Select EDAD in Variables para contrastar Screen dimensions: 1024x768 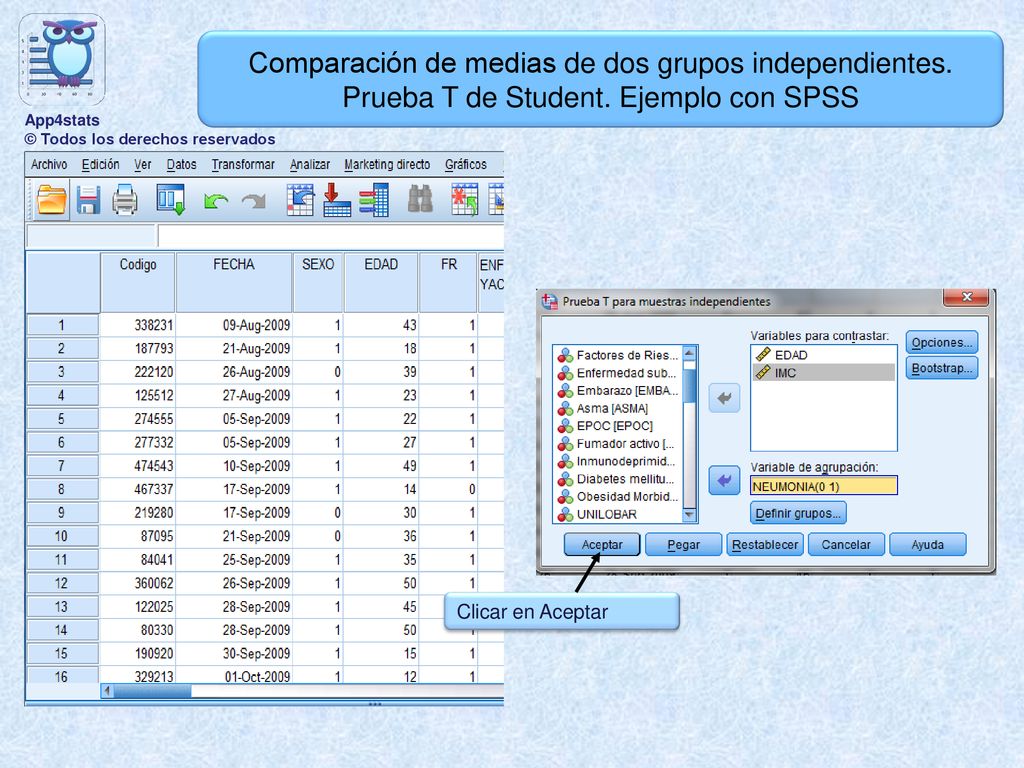click(x=824, y=355)
